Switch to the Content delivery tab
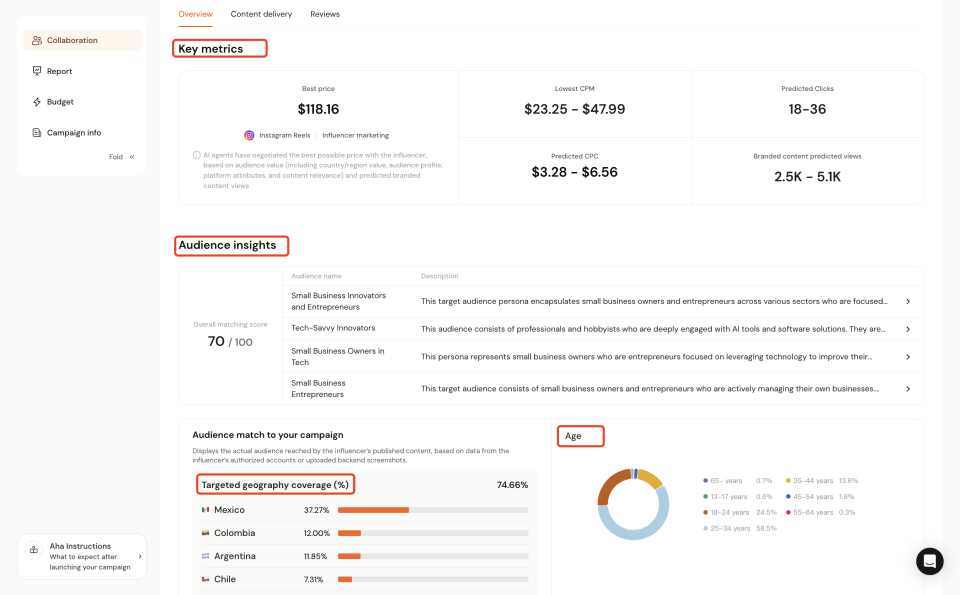This screenshot has width=960, height=595. click(x=261, y=14)
